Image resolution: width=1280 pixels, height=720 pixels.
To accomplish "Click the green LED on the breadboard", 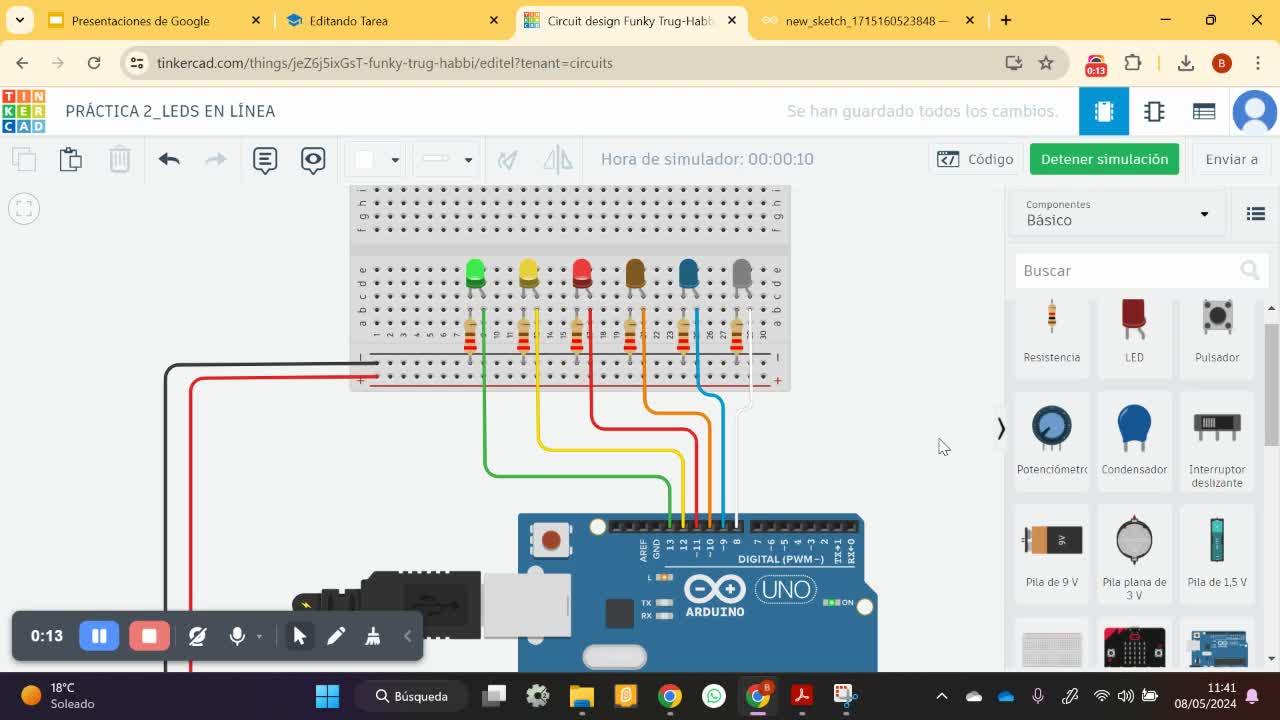I will [x=476, y=273].
